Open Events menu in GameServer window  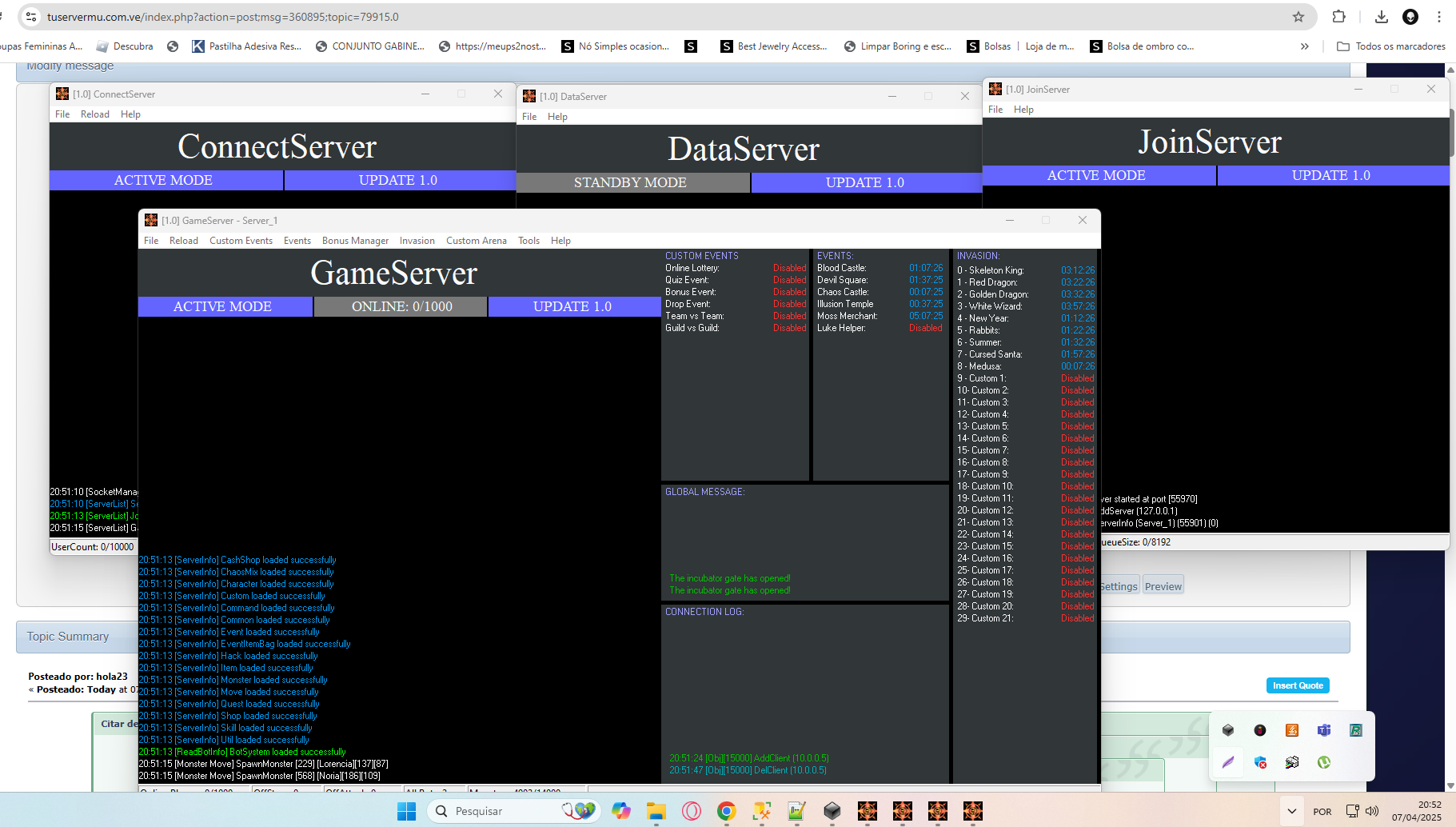297,241
